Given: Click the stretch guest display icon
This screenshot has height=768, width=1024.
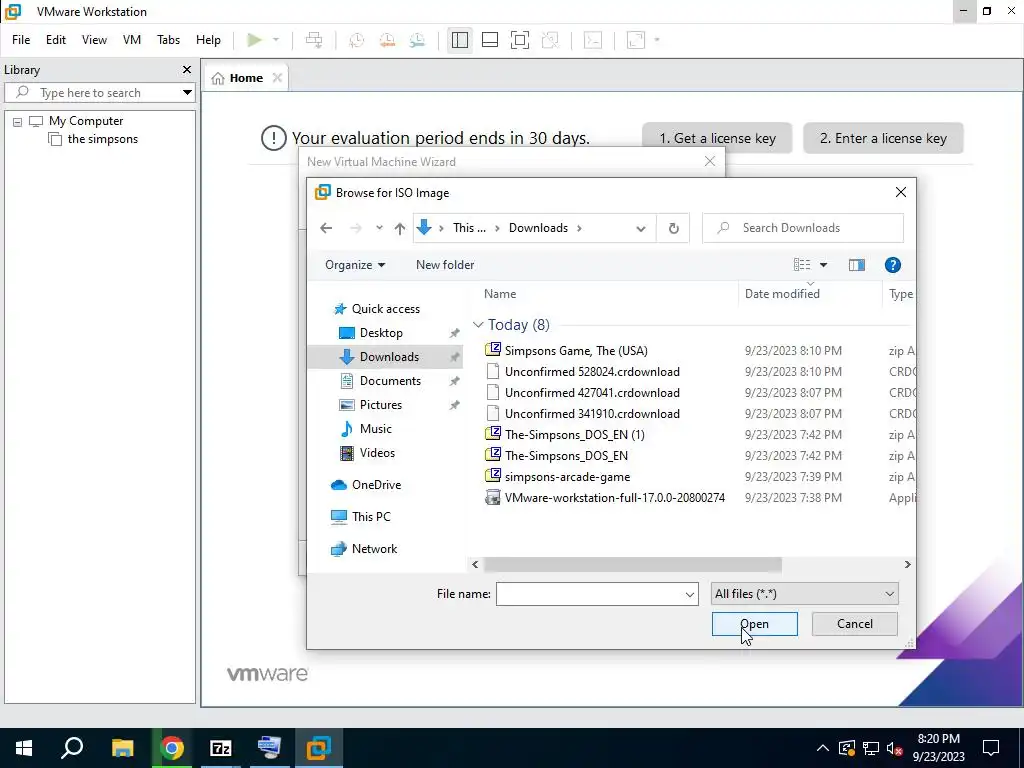Looking at the screenshot, I should point(636,40).
